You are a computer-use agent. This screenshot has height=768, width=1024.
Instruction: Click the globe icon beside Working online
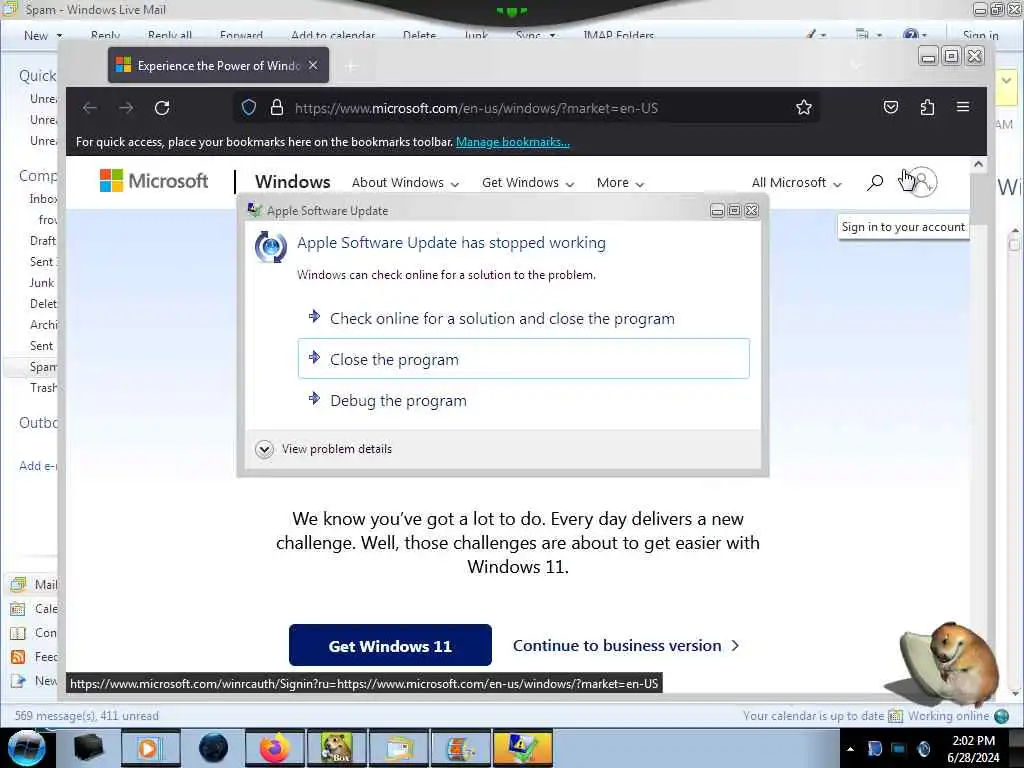(x=1002, y=716)
